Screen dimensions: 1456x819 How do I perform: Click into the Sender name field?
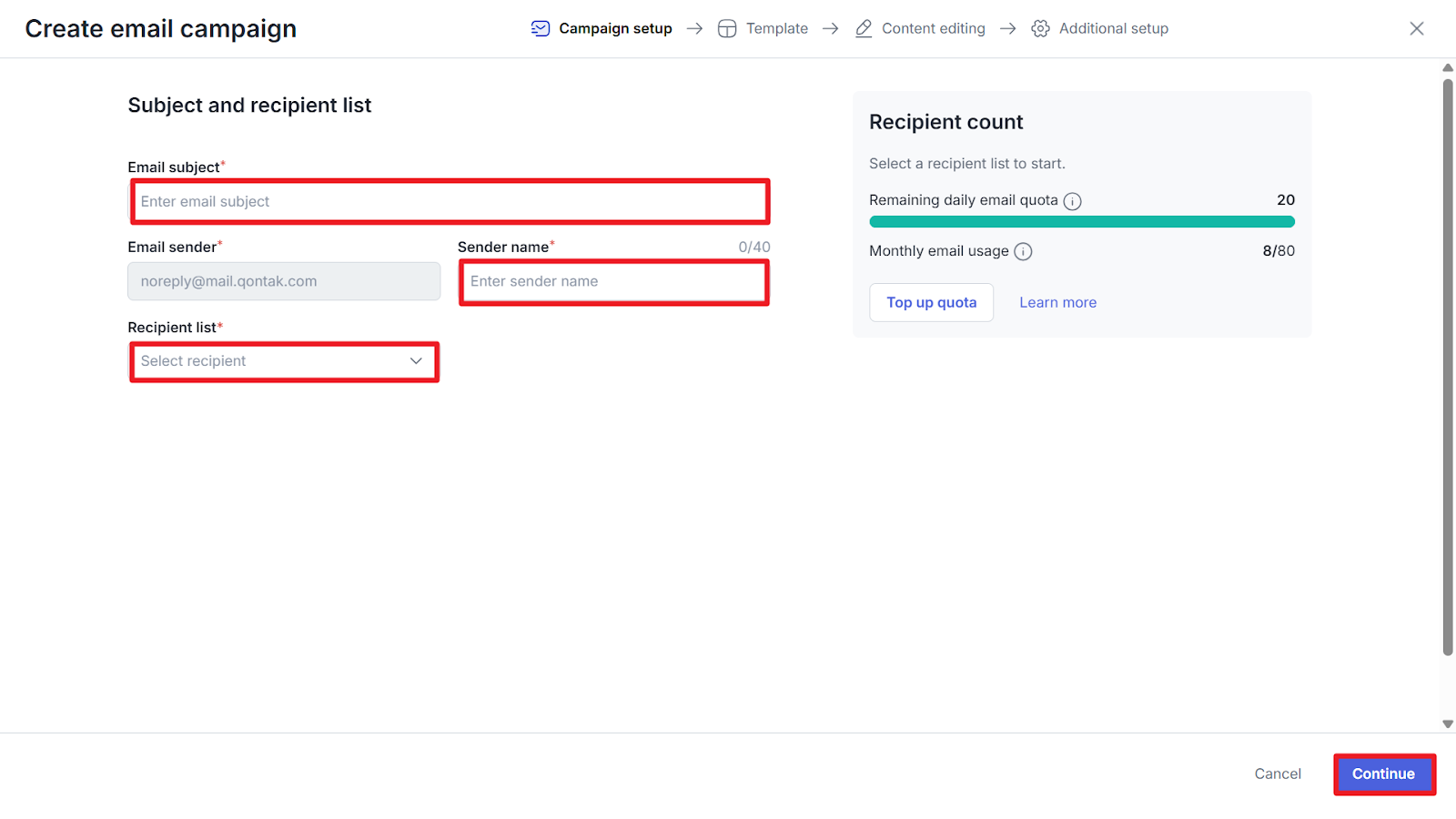pos(613,282)
